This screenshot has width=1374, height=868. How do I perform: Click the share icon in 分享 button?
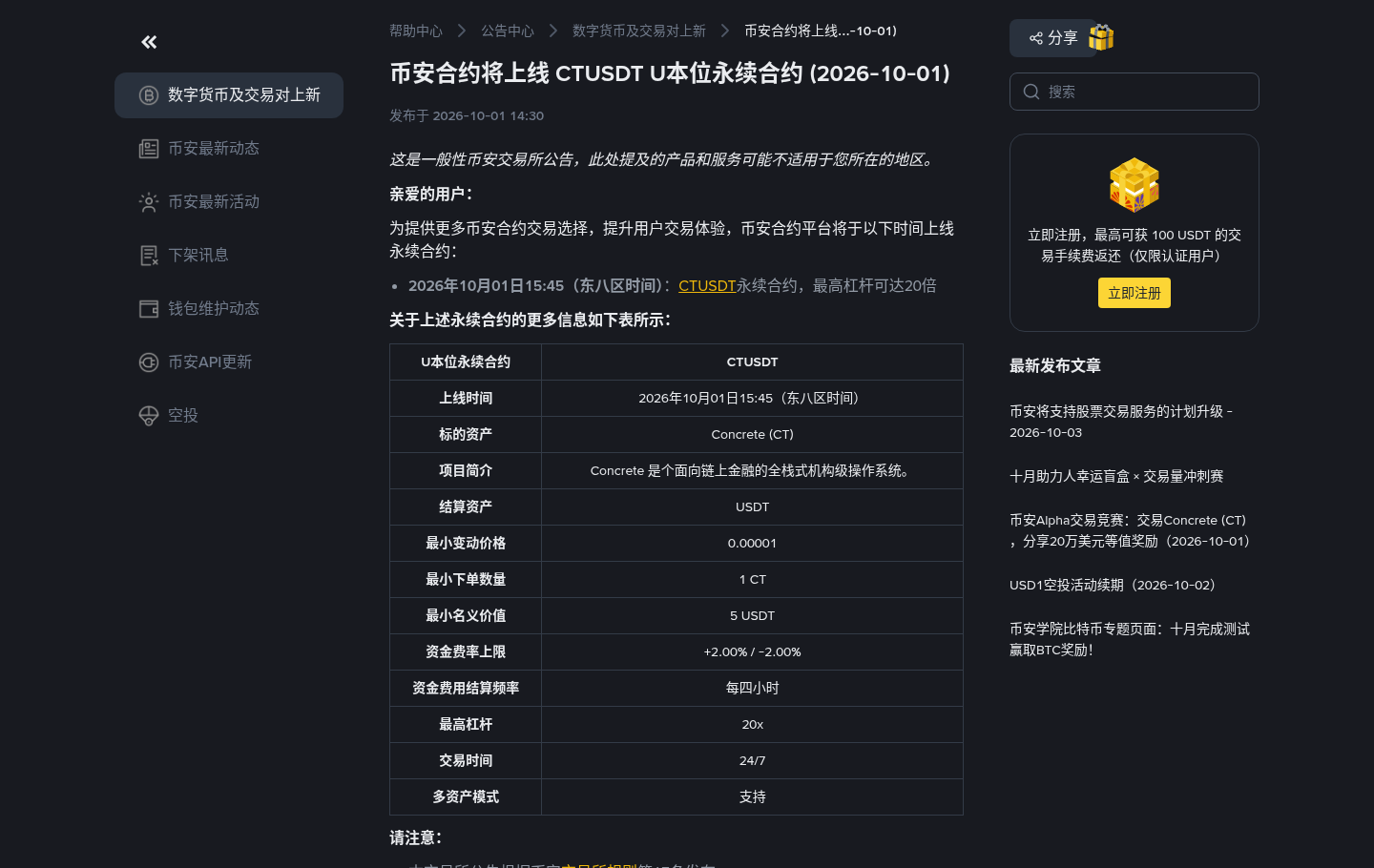pos(1036,38)
